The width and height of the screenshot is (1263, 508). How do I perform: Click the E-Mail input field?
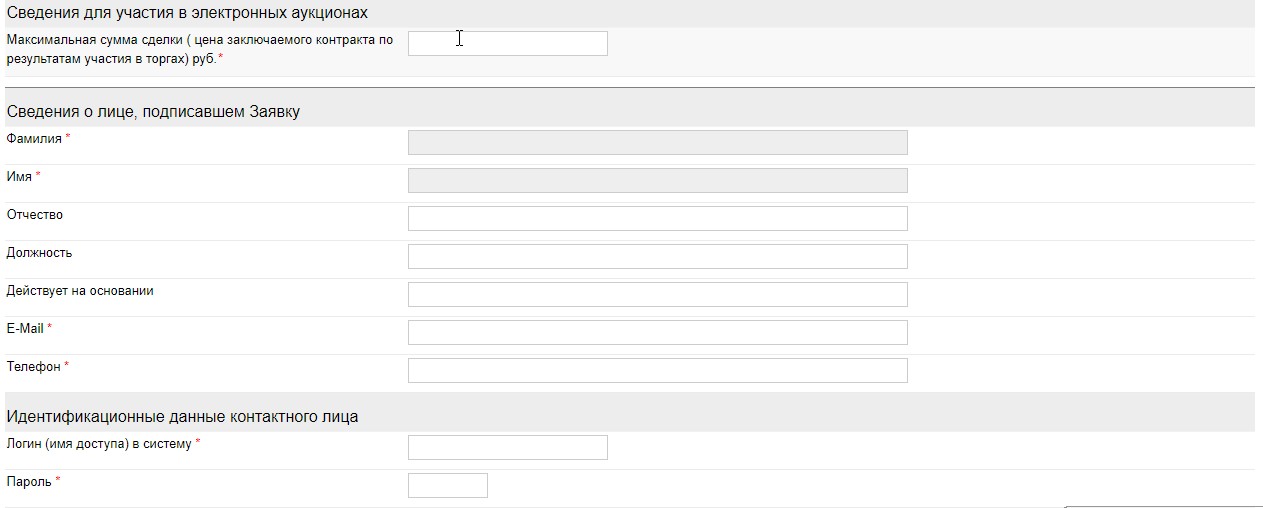pos(657,332)
